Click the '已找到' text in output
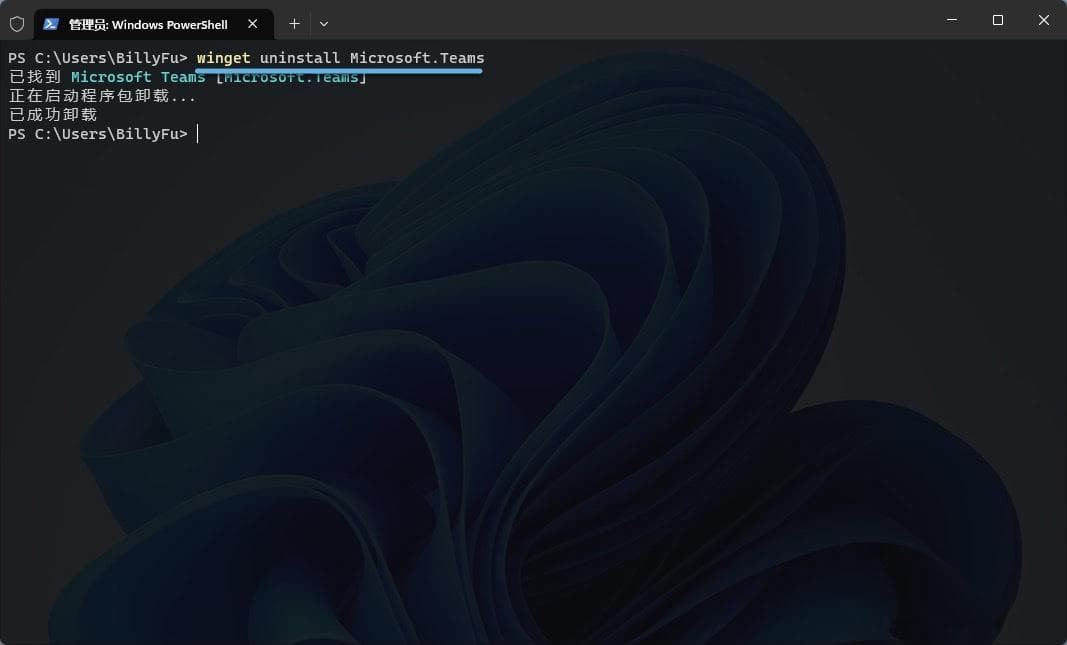The height and width of the screenshot is (645, 1067). (x=35, y=77)
